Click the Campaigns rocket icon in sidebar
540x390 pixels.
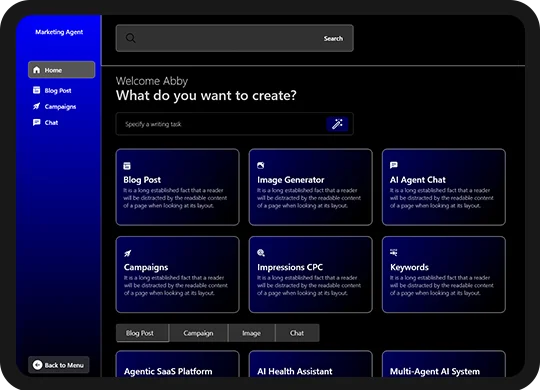click(x=37, y=106)
